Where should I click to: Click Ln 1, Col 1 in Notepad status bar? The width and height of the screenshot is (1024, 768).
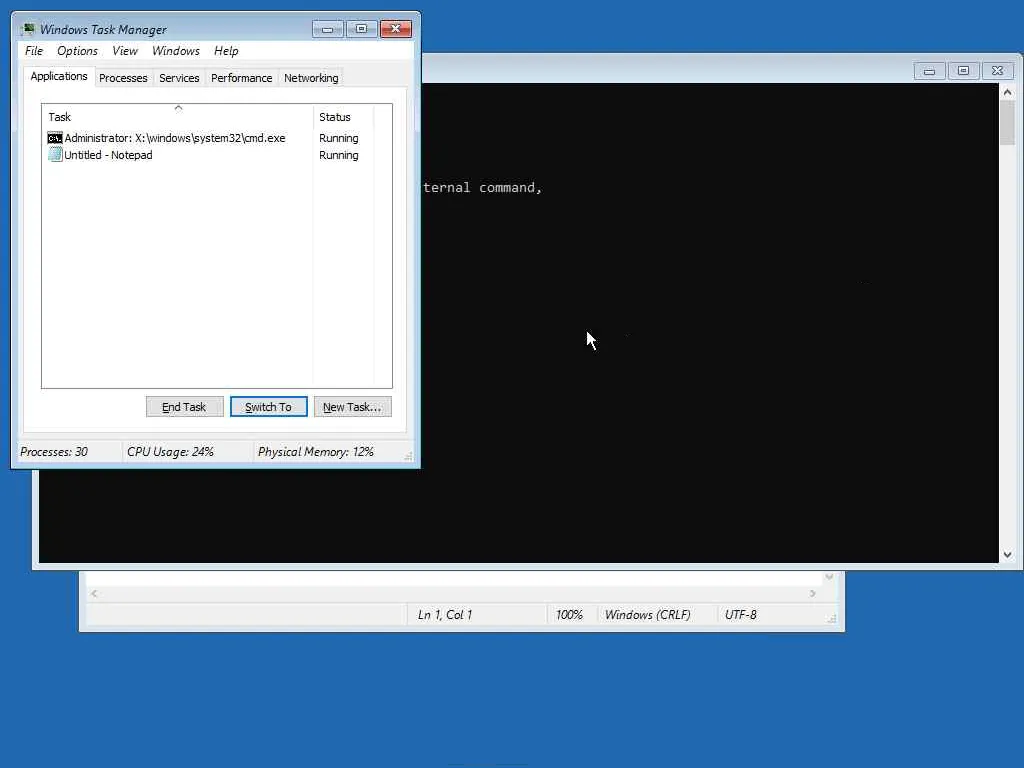(x=445, y=615)
